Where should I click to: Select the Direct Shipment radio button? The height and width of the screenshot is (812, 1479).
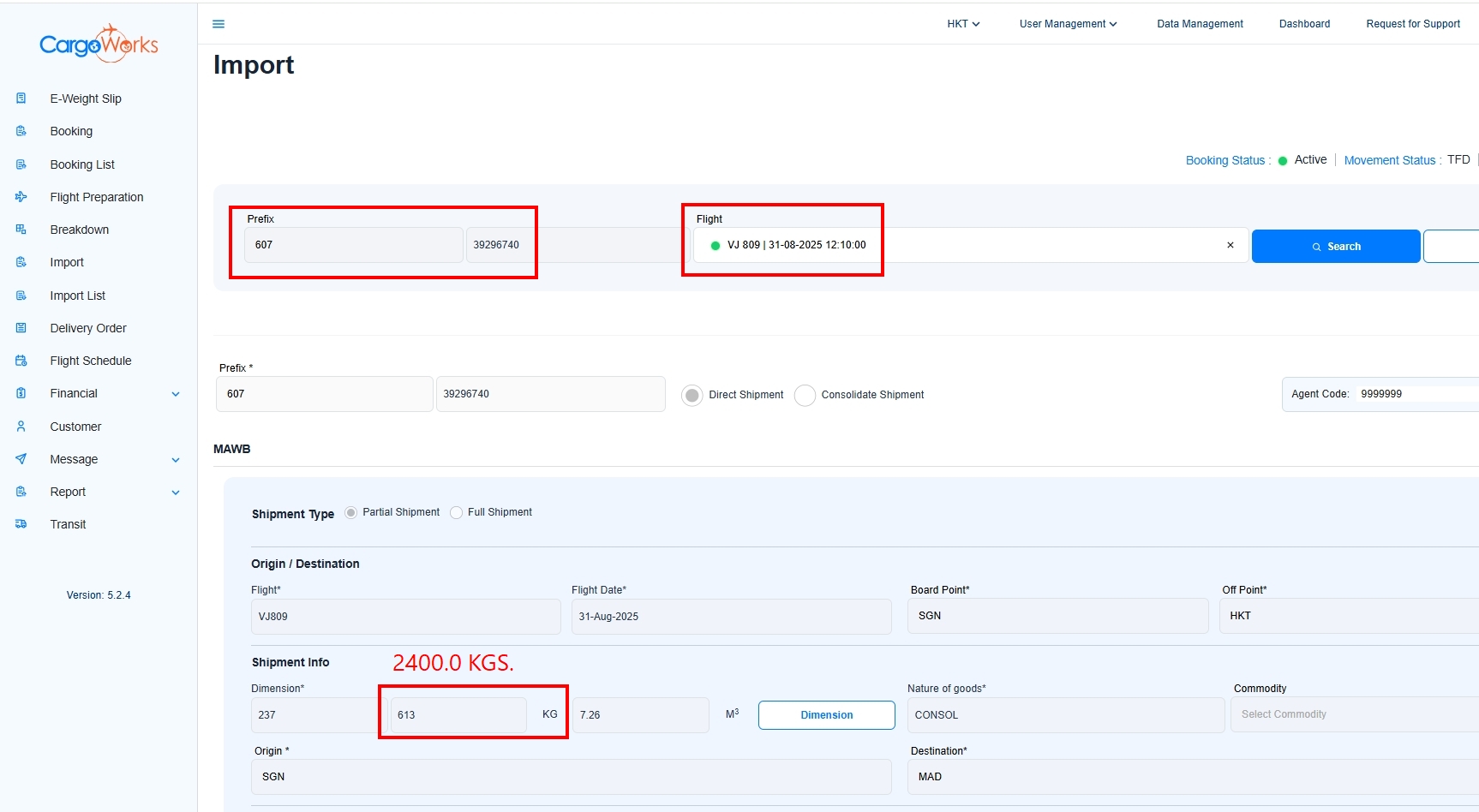click(x=692, y=395)
